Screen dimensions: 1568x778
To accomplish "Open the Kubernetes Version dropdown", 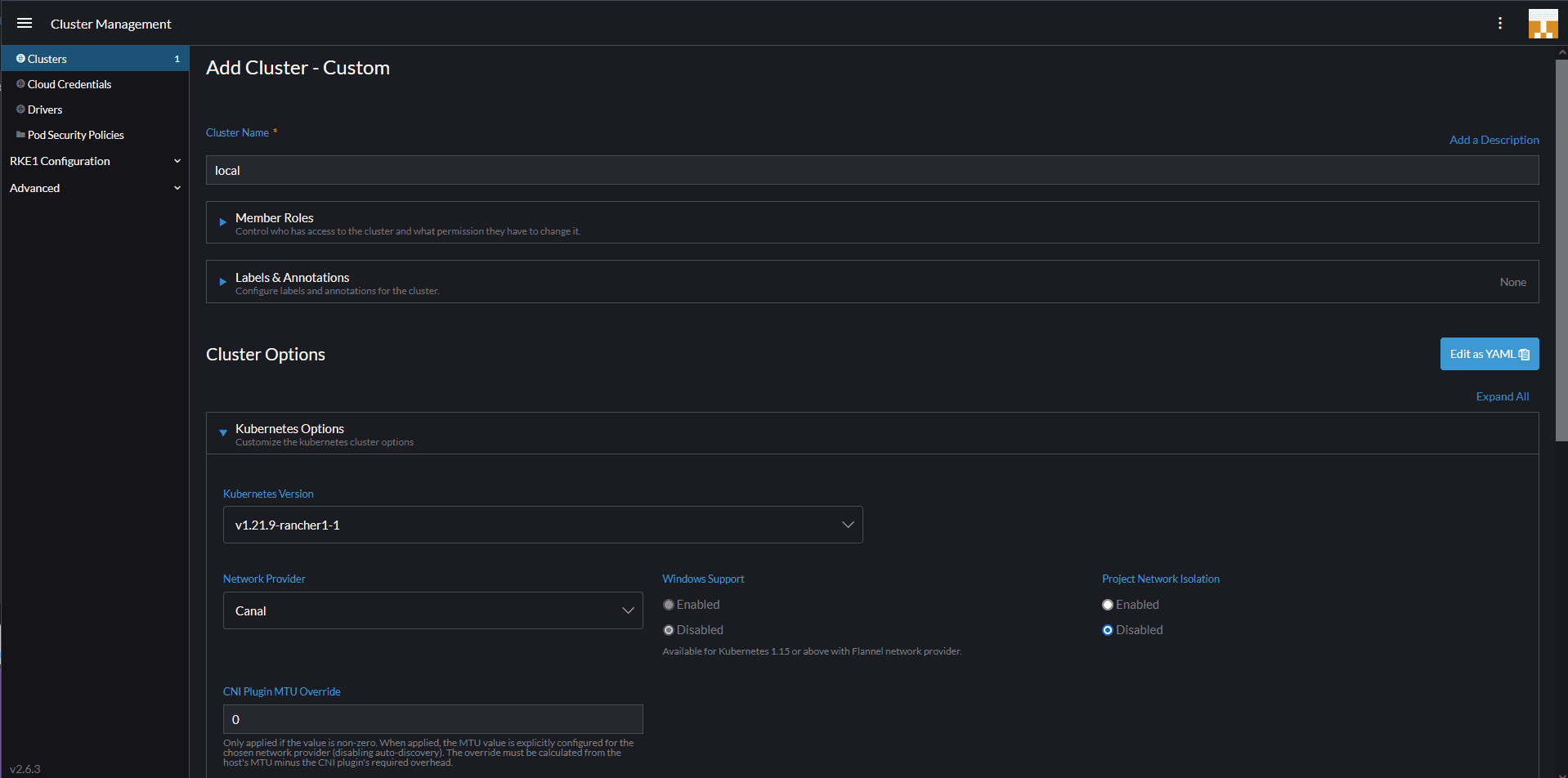I will click(x=542, y=525).
